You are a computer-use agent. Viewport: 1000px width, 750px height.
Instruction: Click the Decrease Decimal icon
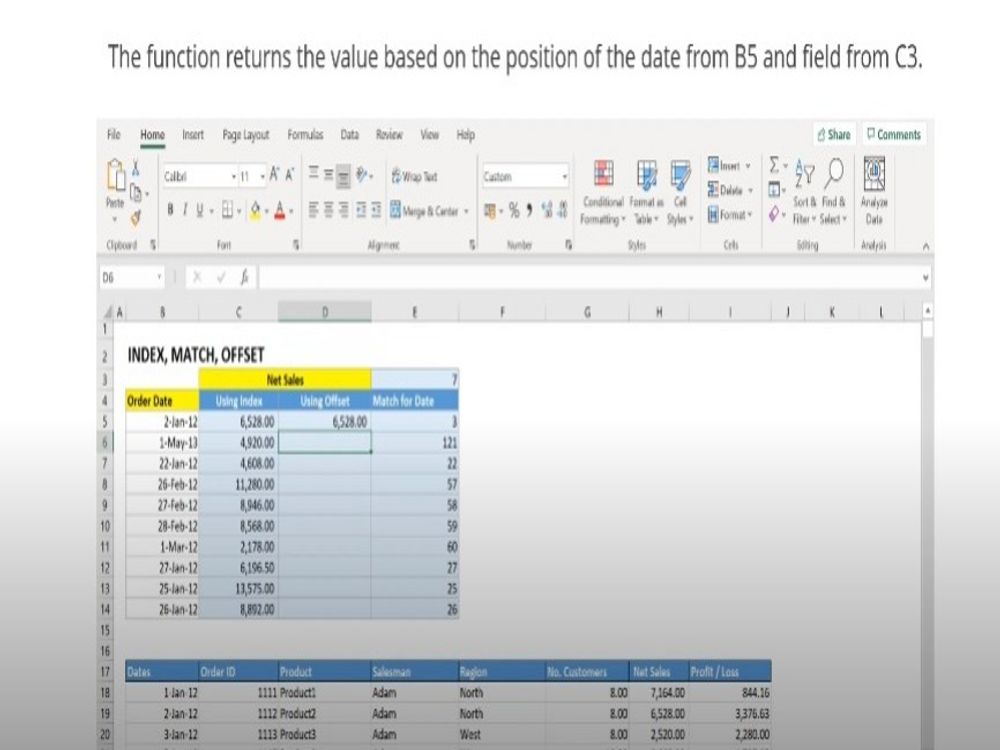(x=562, y=210)
